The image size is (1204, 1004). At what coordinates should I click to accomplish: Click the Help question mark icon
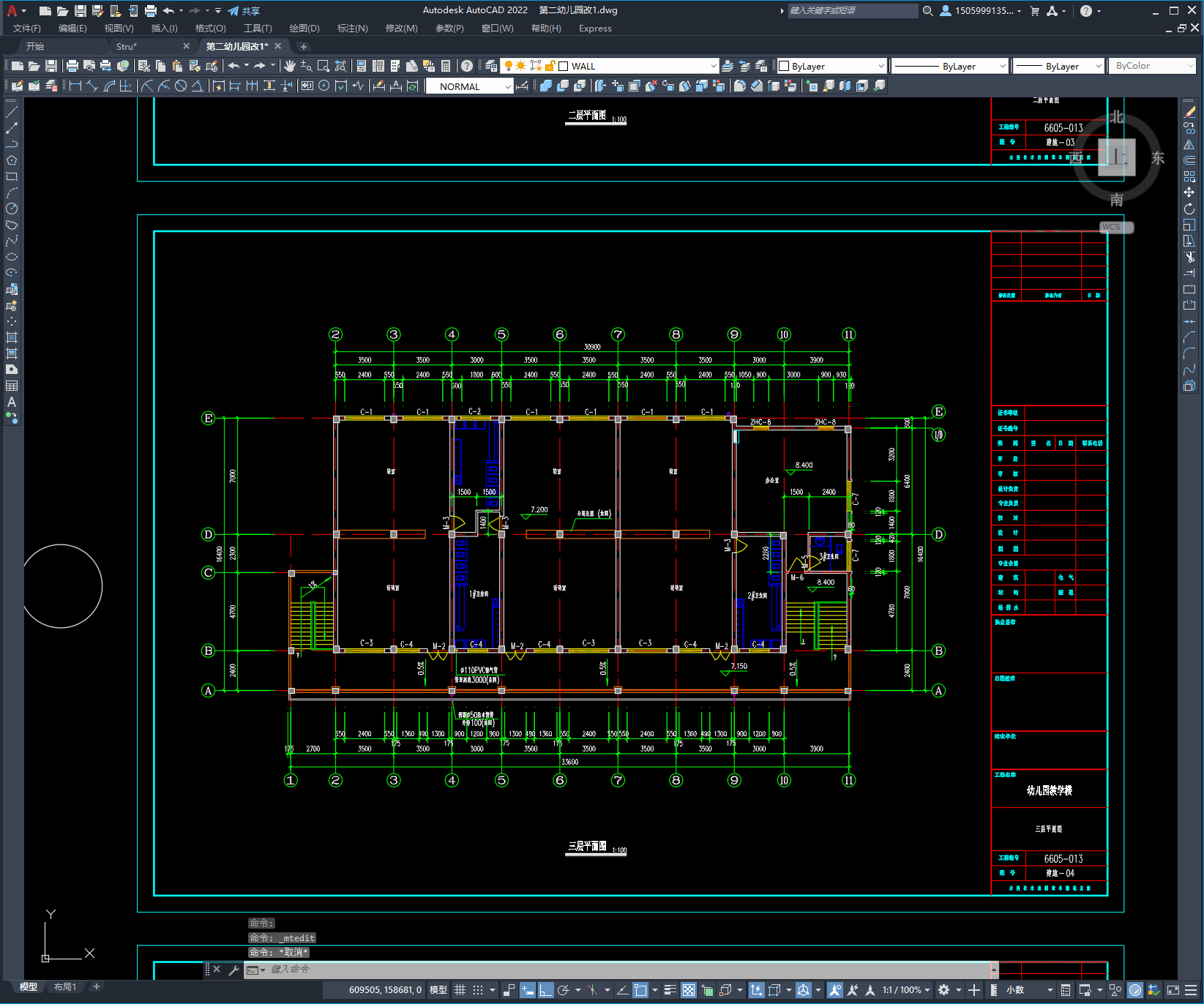pyautogui.click(x=467, y=66)
